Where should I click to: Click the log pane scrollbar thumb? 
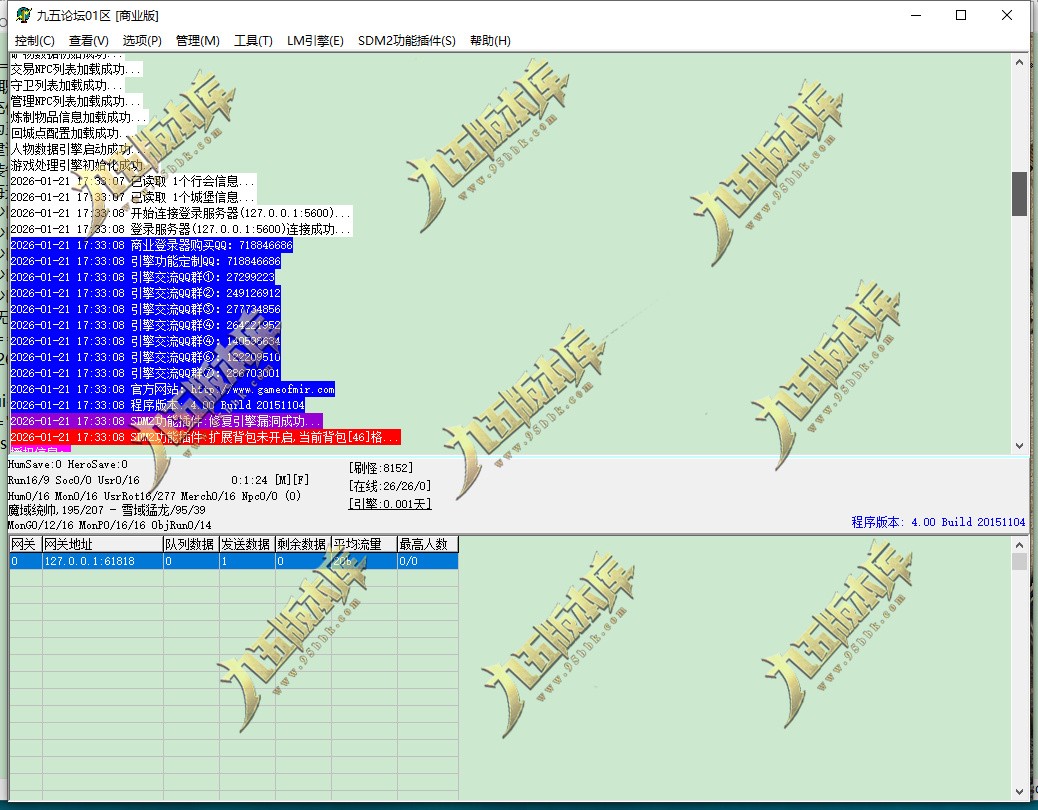1019,194
